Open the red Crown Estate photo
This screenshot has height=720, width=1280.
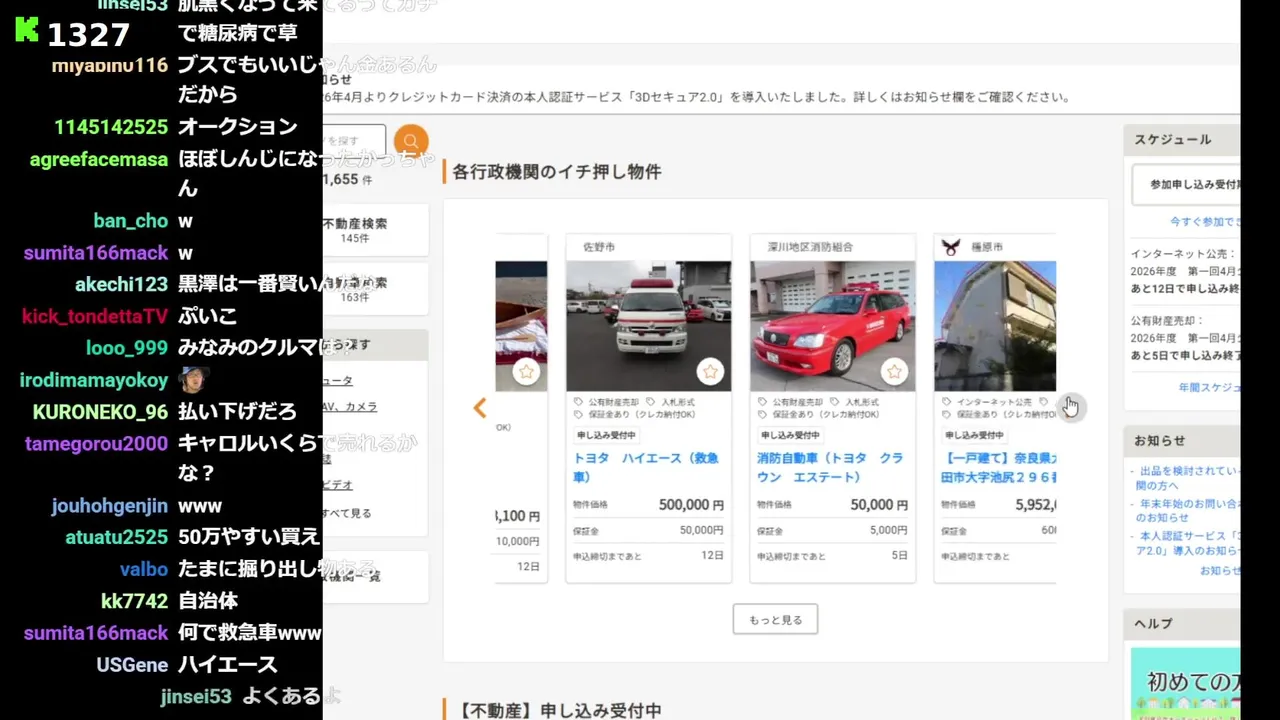(832, 326)
